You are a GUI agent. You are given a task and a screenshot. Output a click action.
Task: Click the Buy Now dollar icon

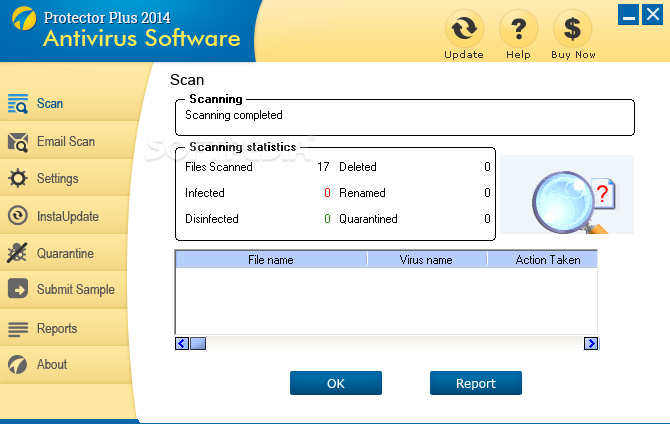(x=572, y=29)
